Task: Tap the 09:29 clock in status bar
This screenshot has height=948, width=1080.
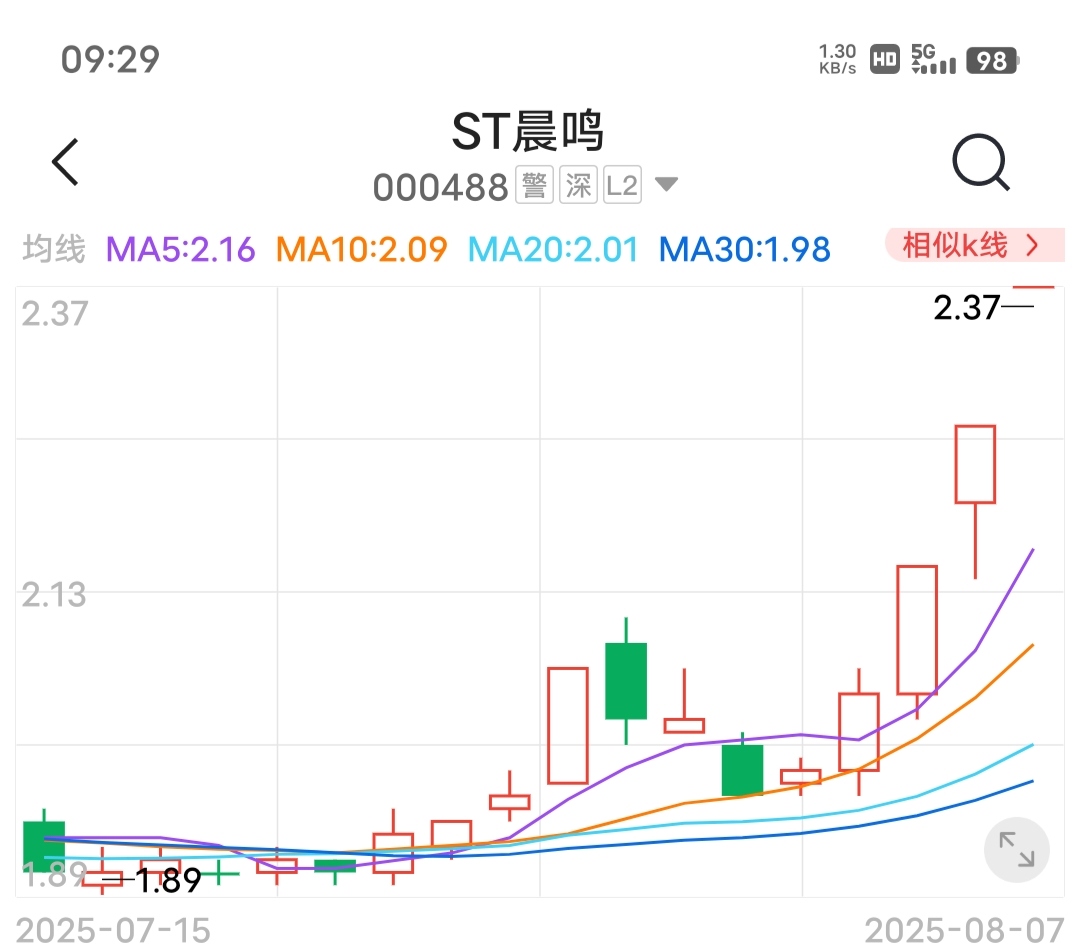Action: 110,59
